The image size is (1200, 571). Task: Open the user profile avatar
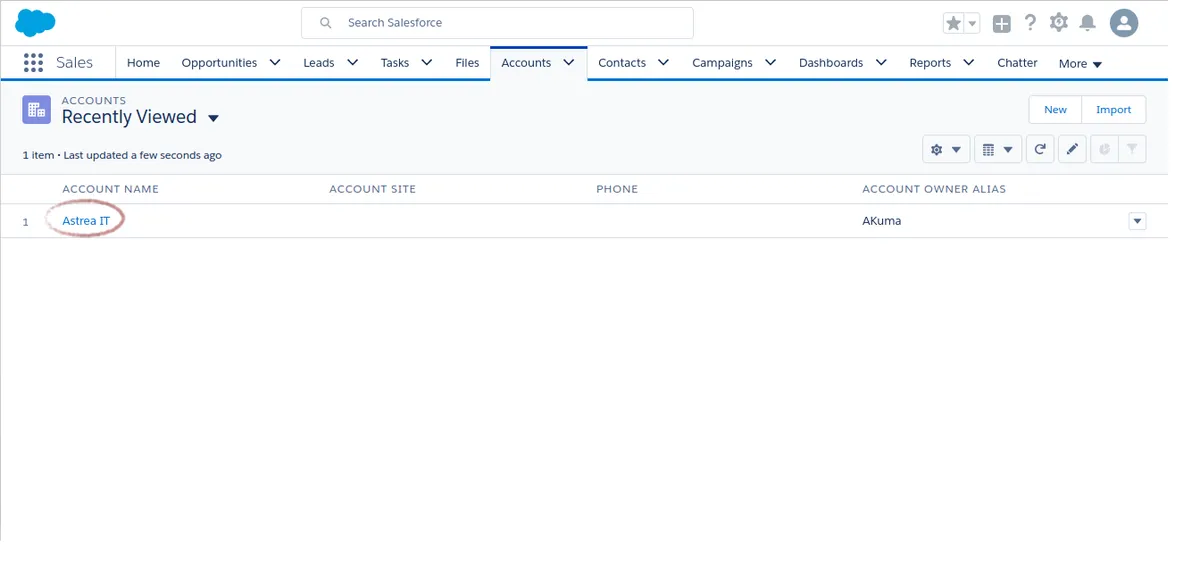pyautogui.click(x=1124, y=22)
